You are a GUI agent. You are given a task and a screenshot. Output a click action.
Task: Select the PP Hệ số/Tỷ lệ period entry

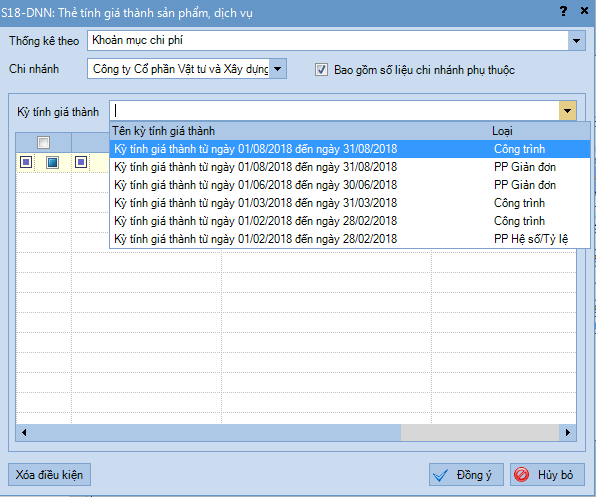tap(350, 239)
